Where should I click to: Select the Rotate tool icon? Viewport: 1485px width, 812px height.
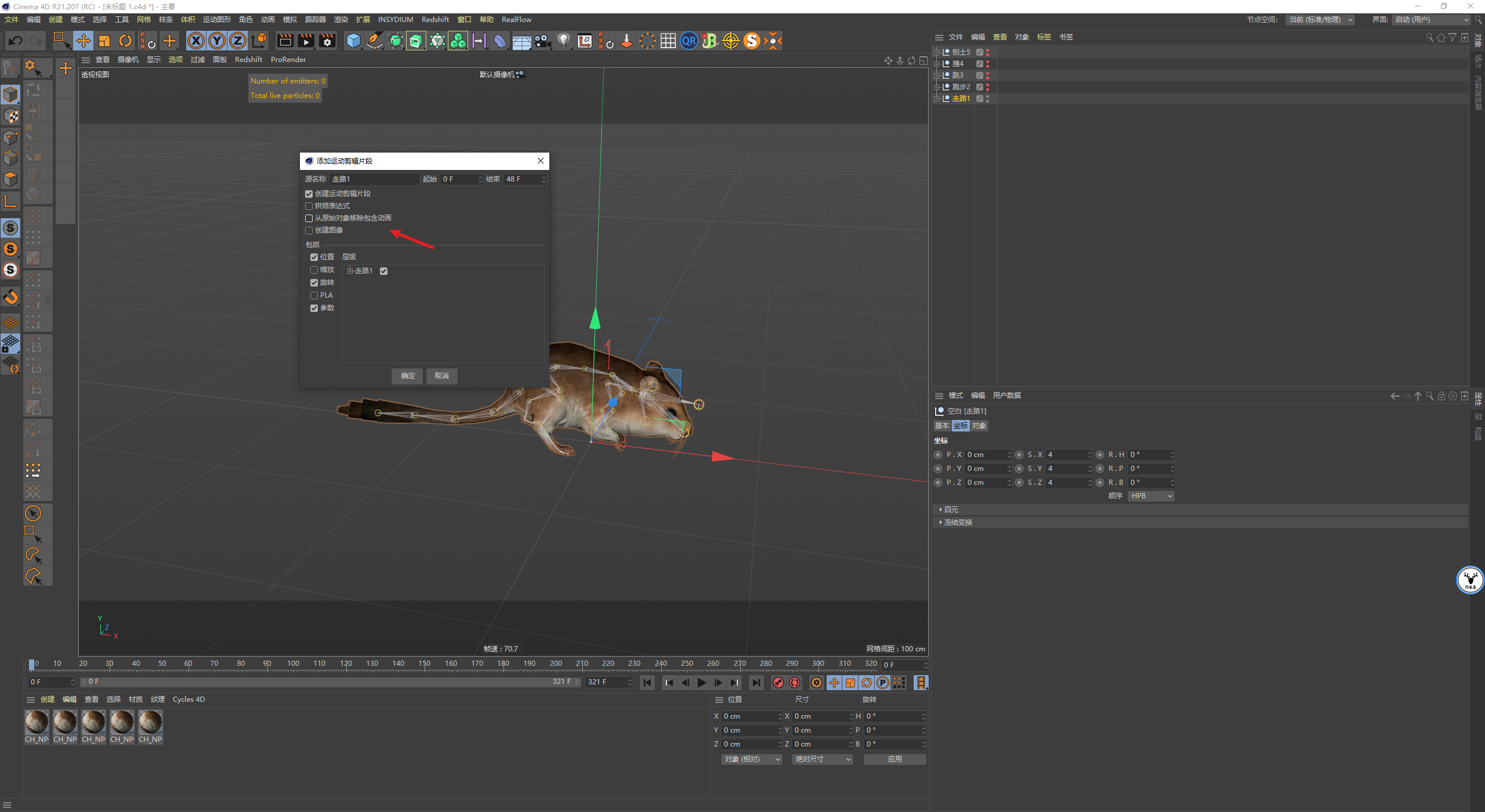point(125,41)
